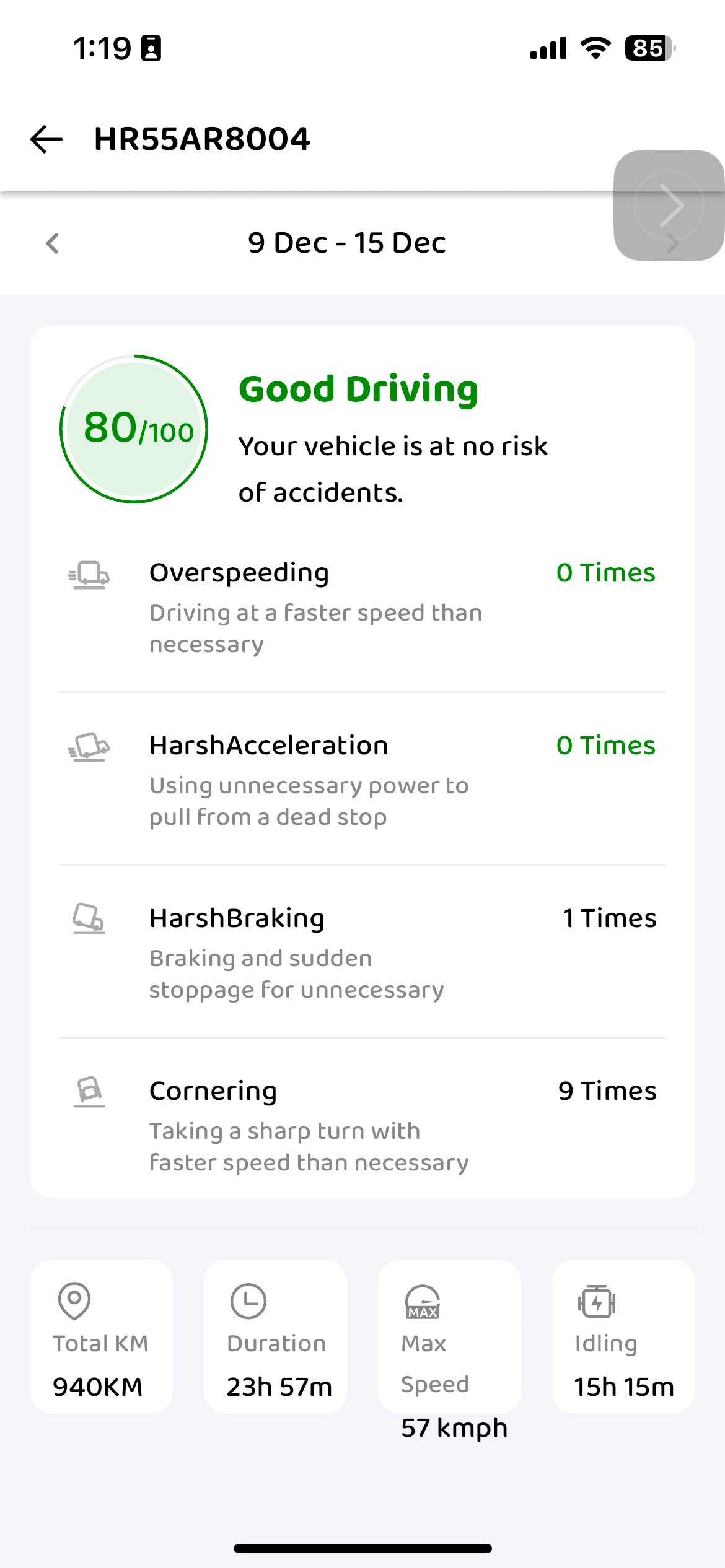Viewport: 725px width, 1568px height.
Task: Tap the back arrow beside HR55AR8004
Action: [x=46, y=139]
